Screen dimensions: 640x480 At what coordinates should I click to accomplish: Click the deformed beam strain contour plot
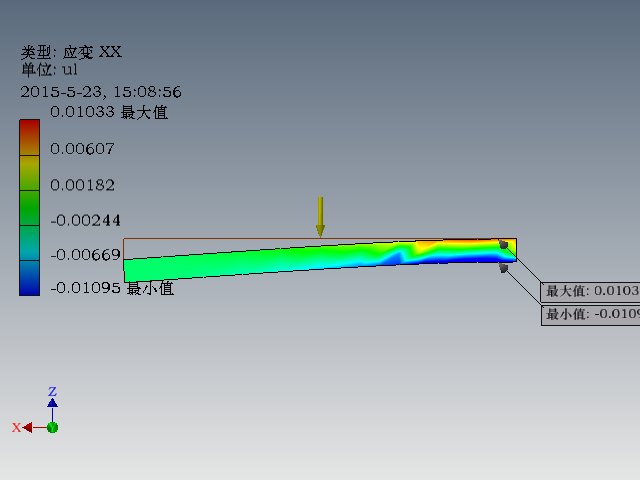[x=320, y=260]
